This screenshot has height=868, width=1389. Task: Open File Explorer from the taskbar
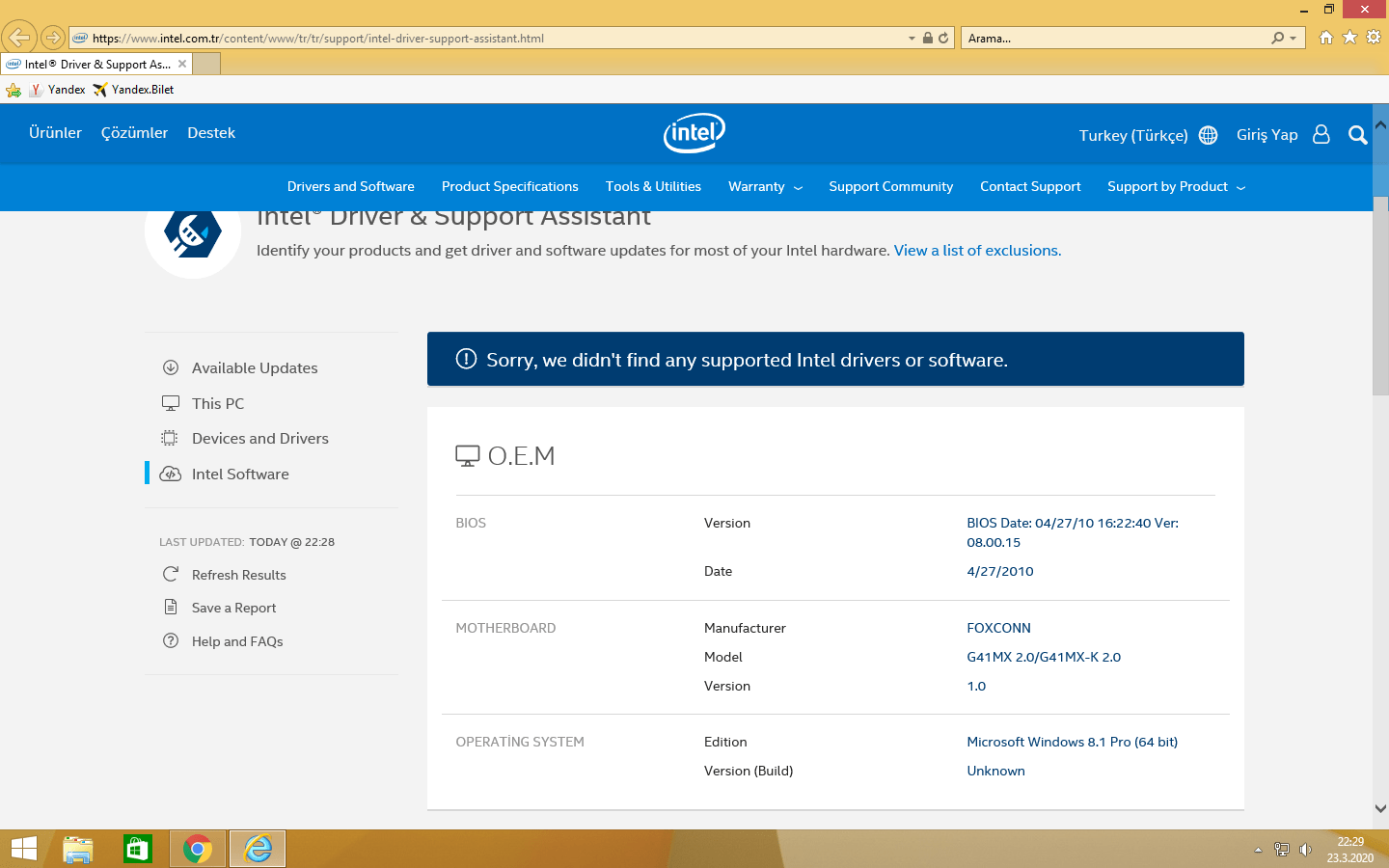click(x=78, y=849)
